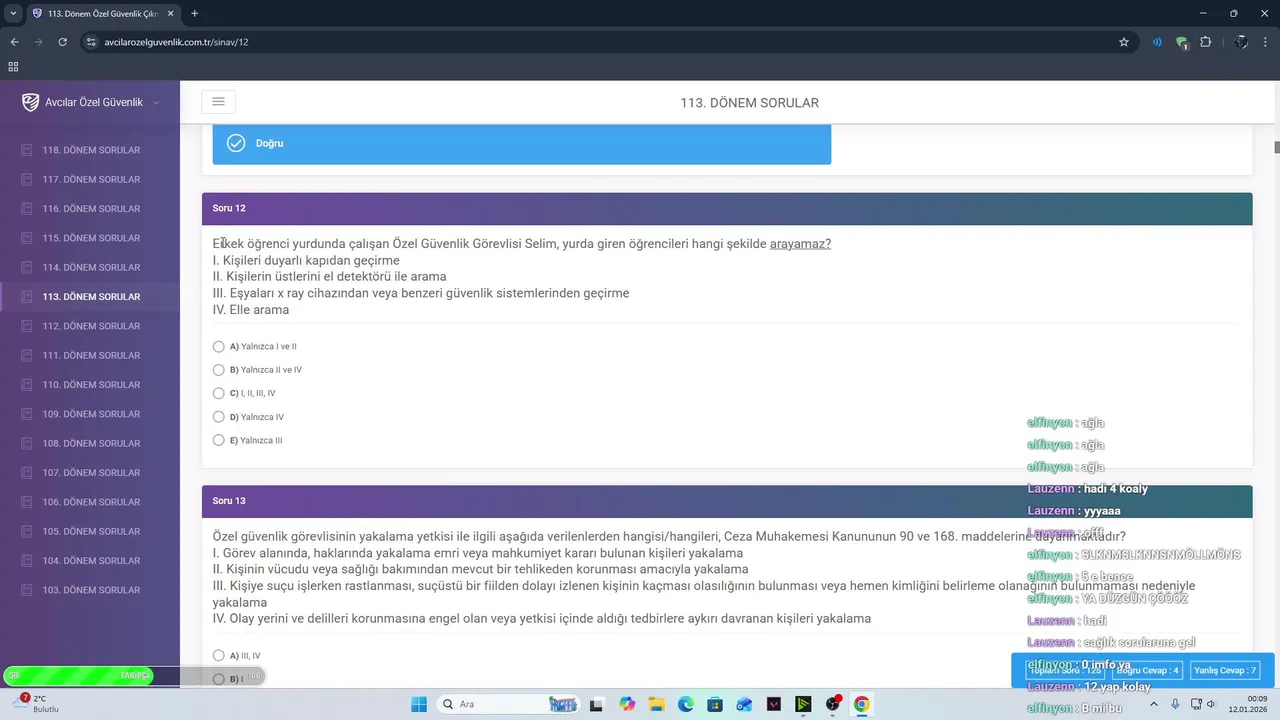The image size is (1280, 720).
Task: Click the list icon beside 118. DÖNEM SORULAR
Action: tap(27, 150)
